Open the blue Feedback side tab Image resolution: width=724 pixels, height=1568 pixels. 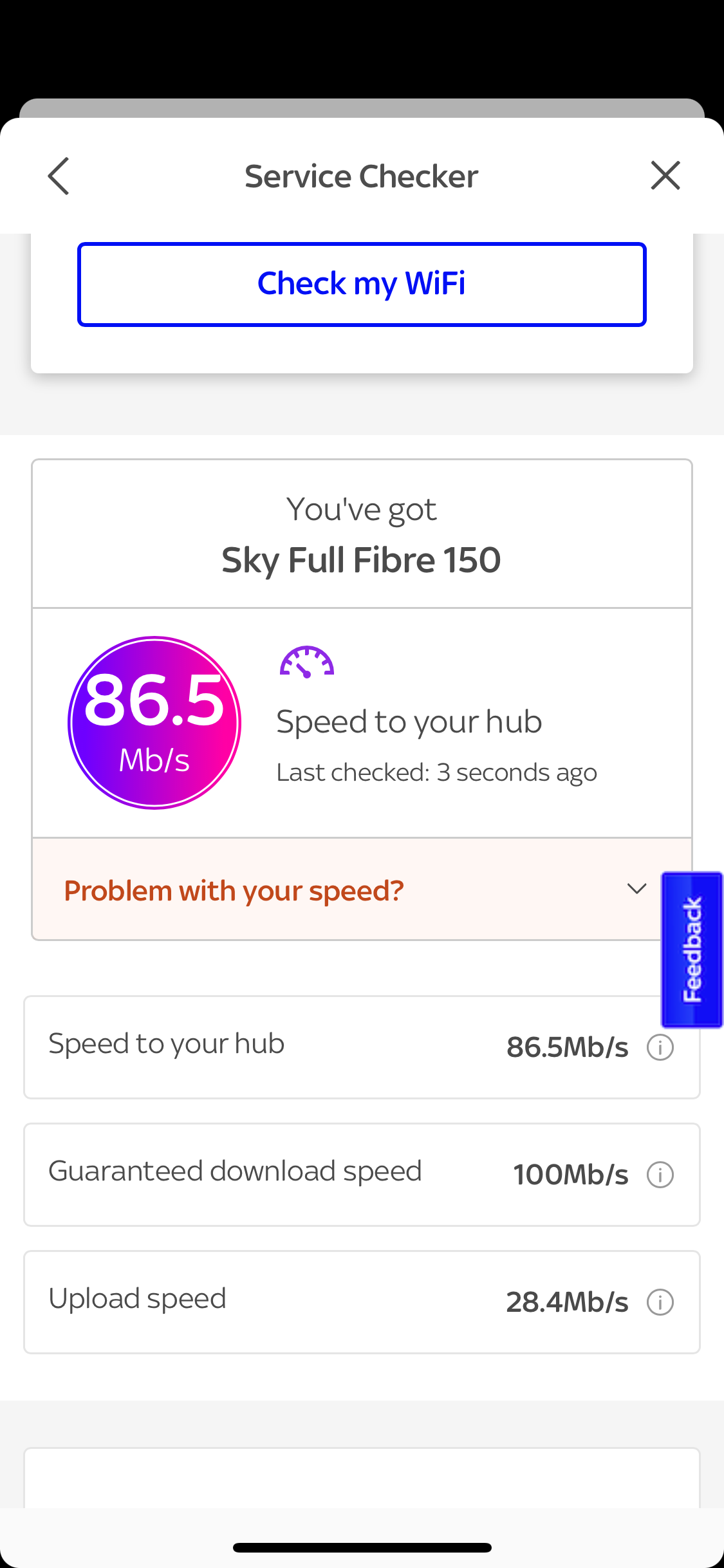click(x=692, y=949)
